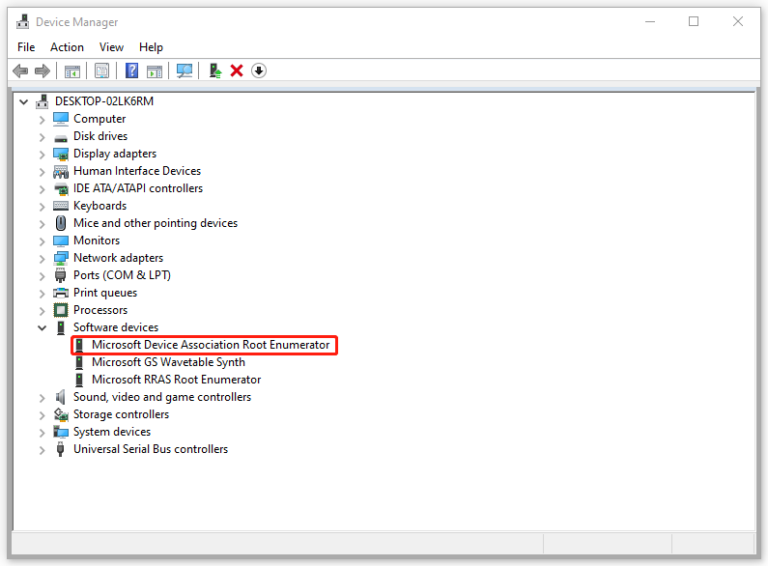
Task: Click the Update device driver icon
Action: 215,71
